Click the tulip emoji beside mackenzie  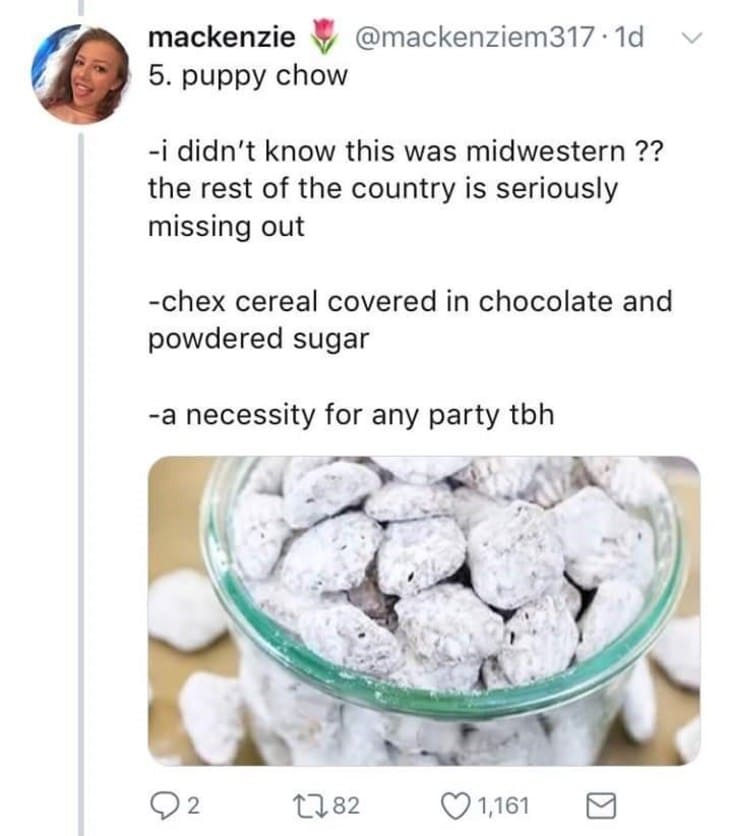click(x=322, y=36)
